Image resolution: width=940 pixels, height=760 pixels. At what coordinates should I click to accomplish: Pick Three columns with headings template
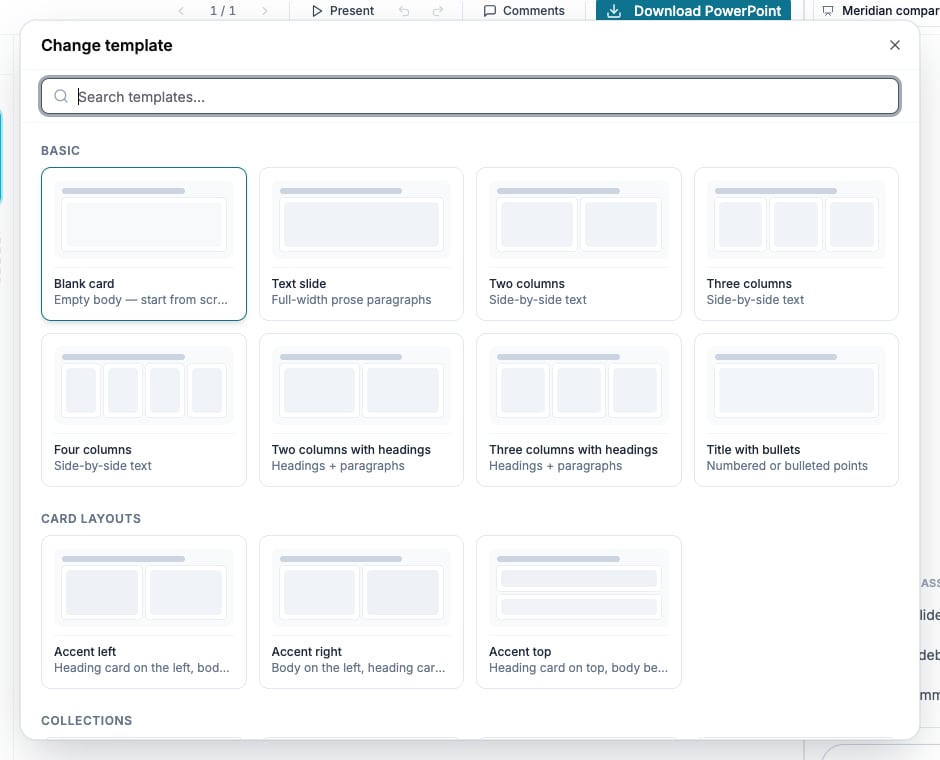pos(579,410)
